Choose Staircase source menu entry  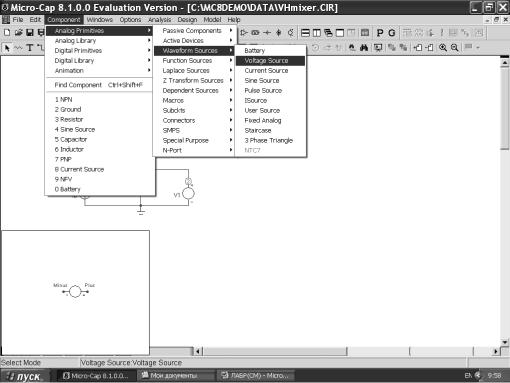pyautogui.click(x=270, y=131)
